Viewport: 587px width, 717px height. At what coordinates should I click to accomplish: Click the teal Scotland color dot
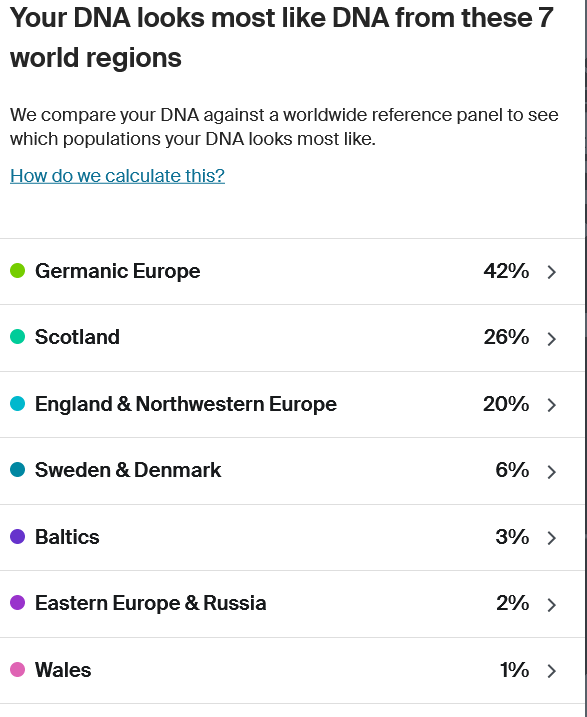(17, 337)
